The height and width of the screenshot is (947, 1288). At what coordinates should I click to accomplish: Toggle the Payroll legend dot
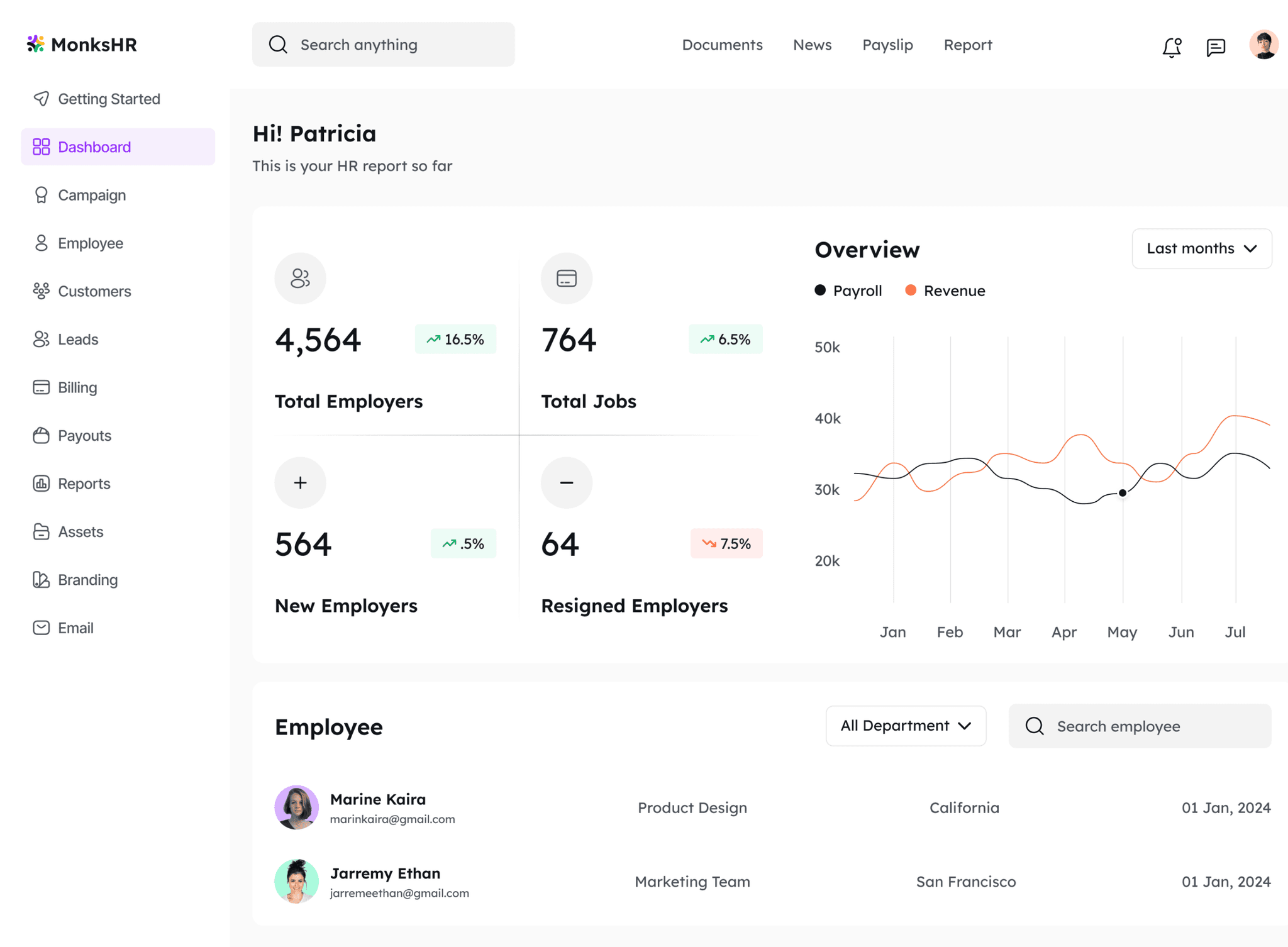coord(820,290)
